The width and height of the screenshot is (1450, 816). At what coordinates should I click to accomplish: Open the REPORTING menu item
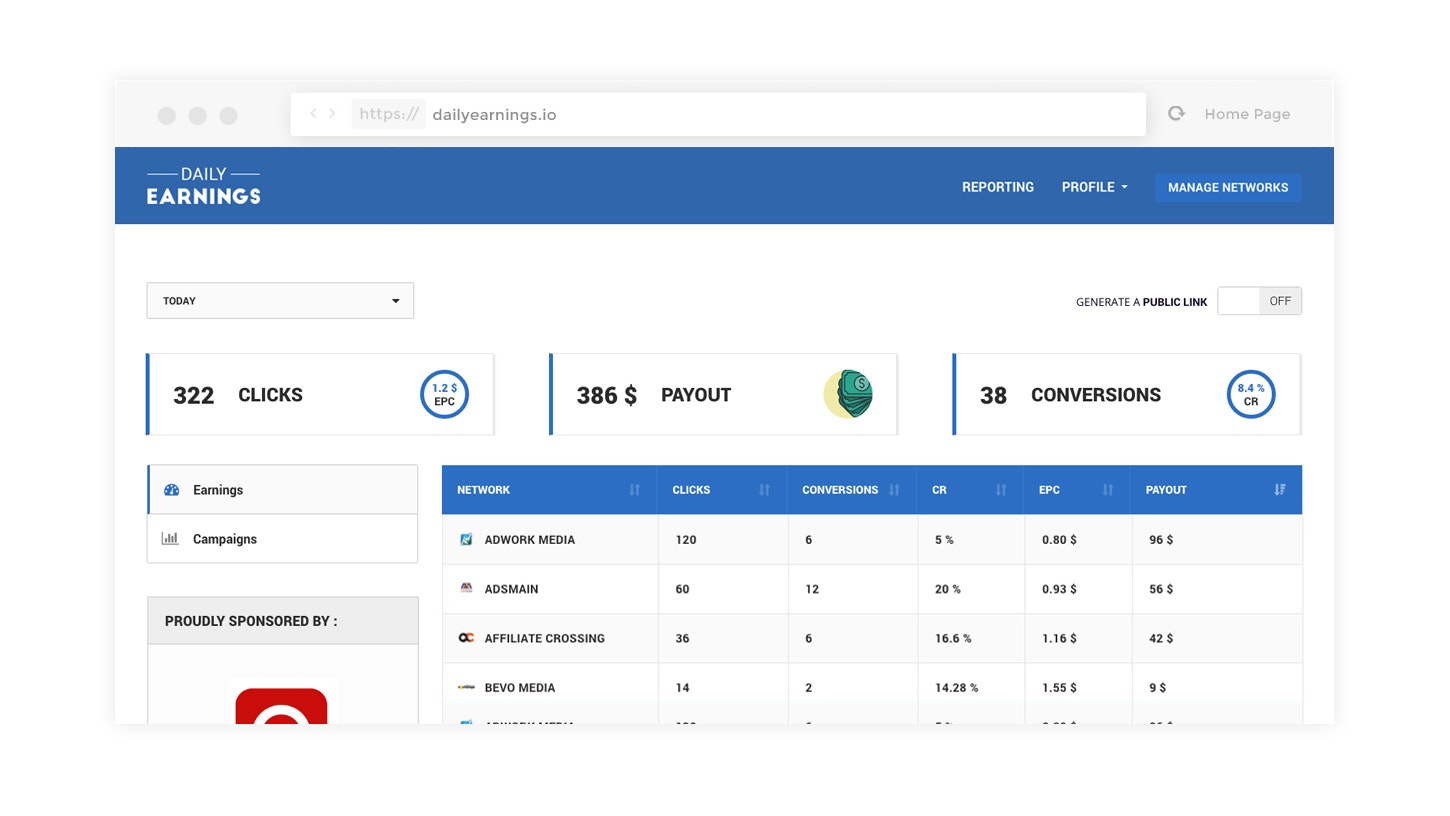point(997,187)
